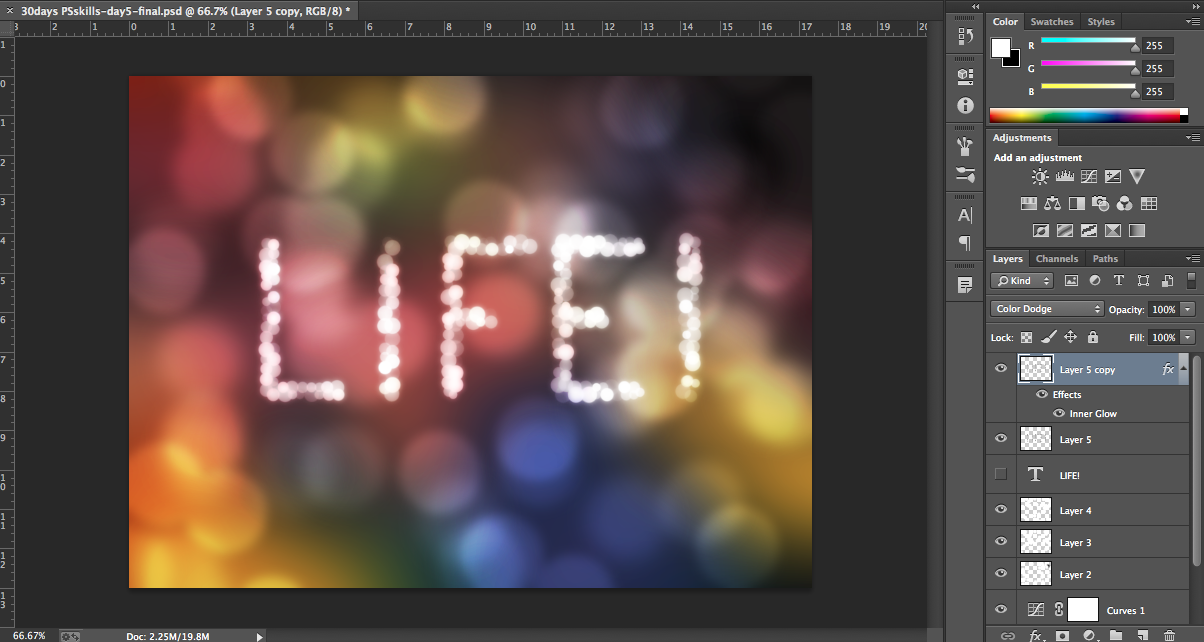
Task: Add a Gradient Map adjustment
Action: point(1137,231)
